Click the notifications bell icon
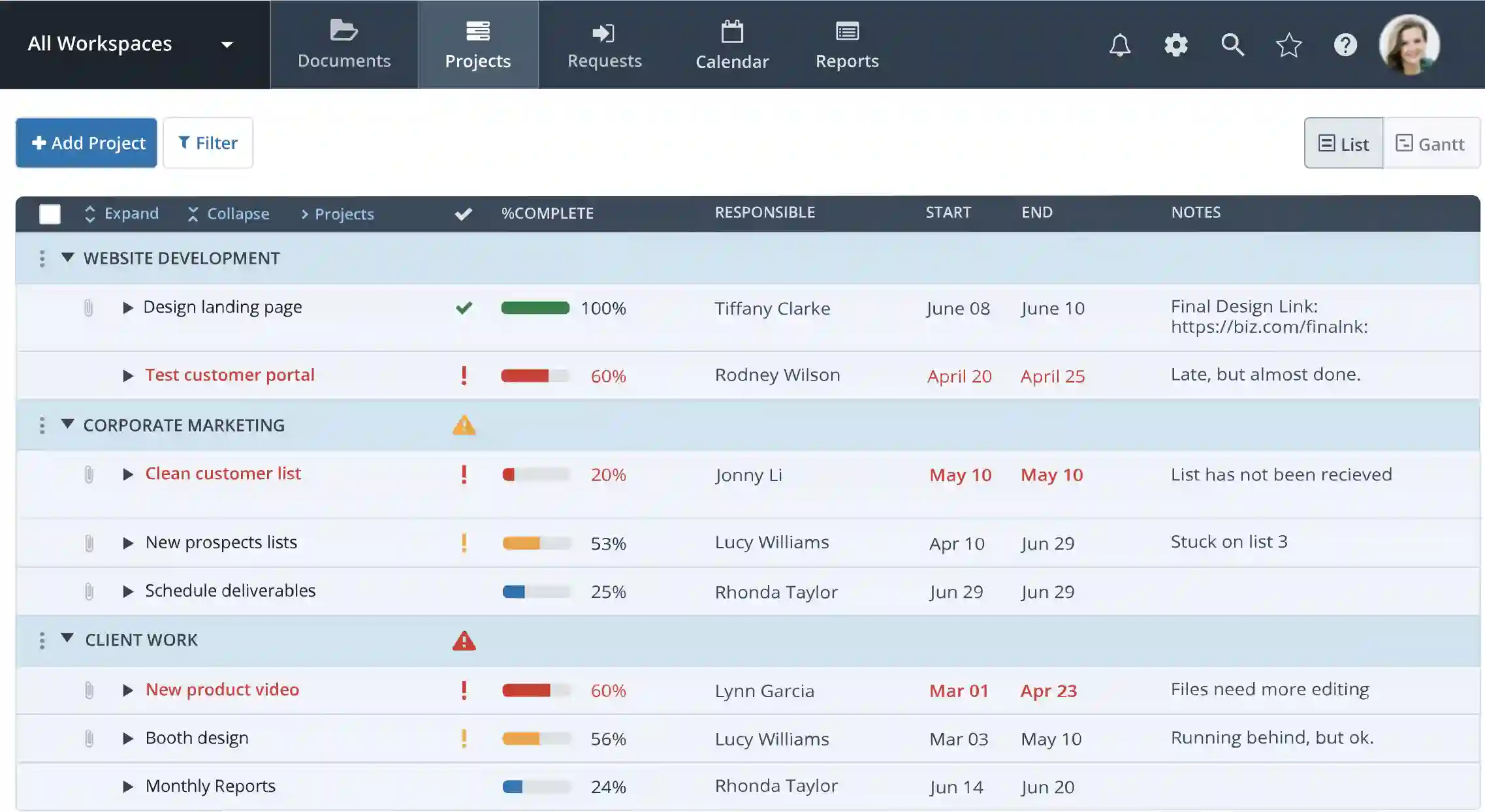 pos(1118,44)
